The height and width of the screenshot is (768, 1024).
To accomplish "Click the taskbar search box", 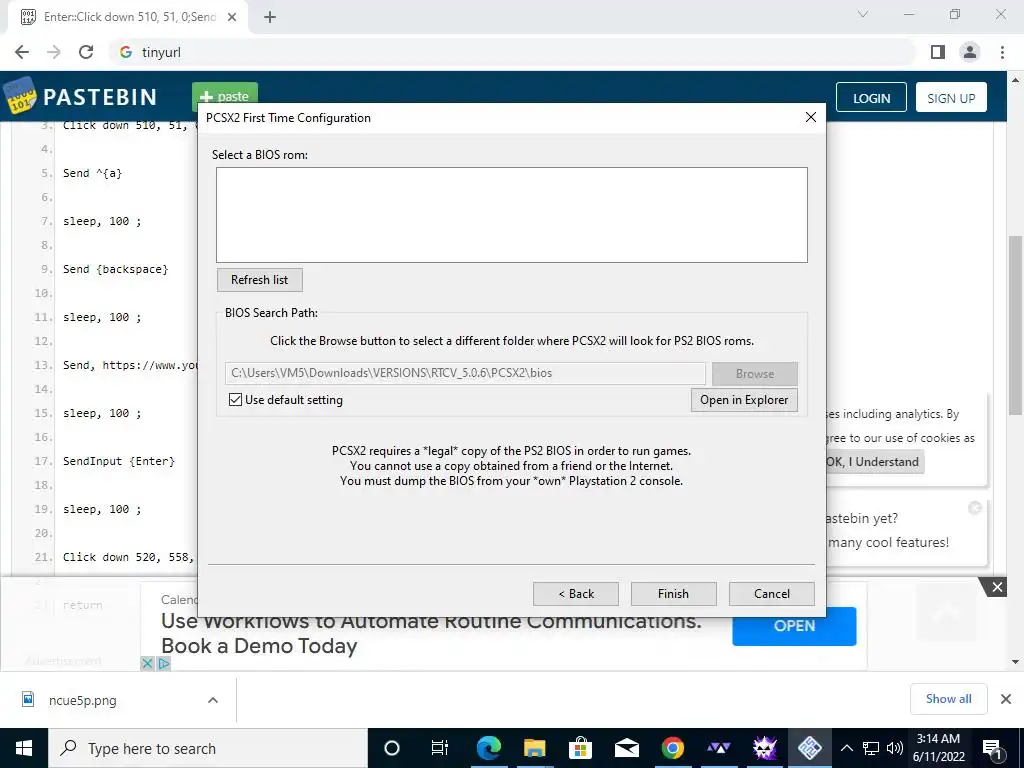I will tap(208, 748).
